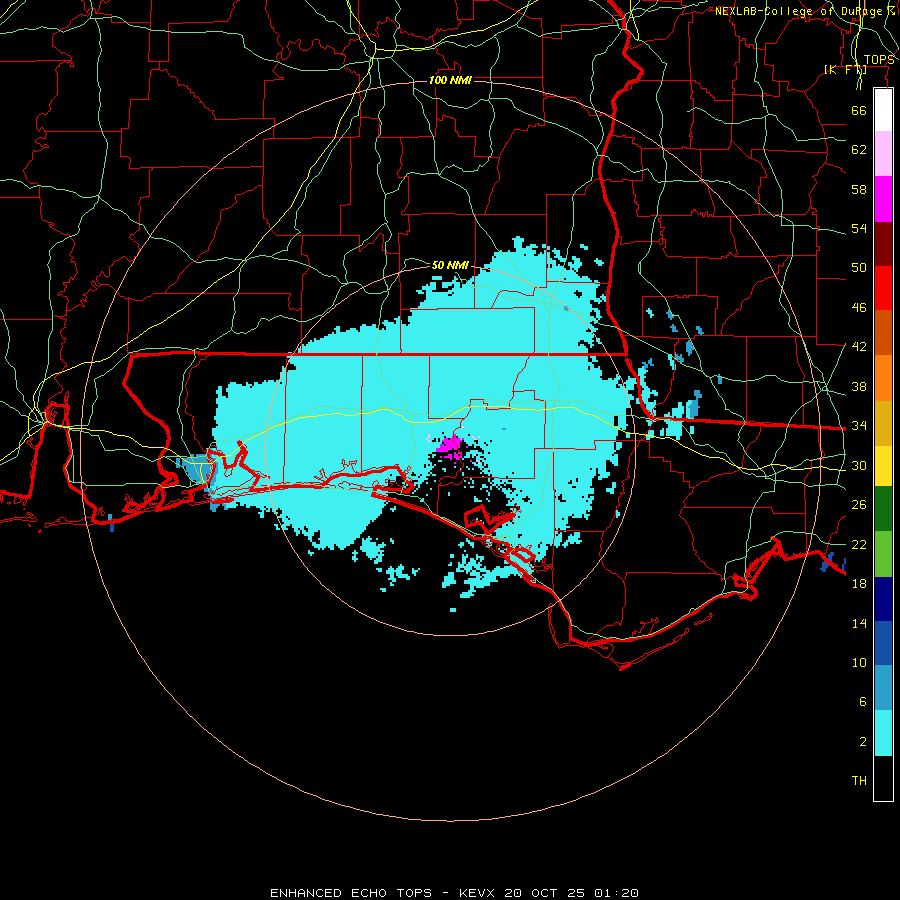Click the magenta 58 kft legend swatch
The image size is (900, 900).
(x=883, y=199)
